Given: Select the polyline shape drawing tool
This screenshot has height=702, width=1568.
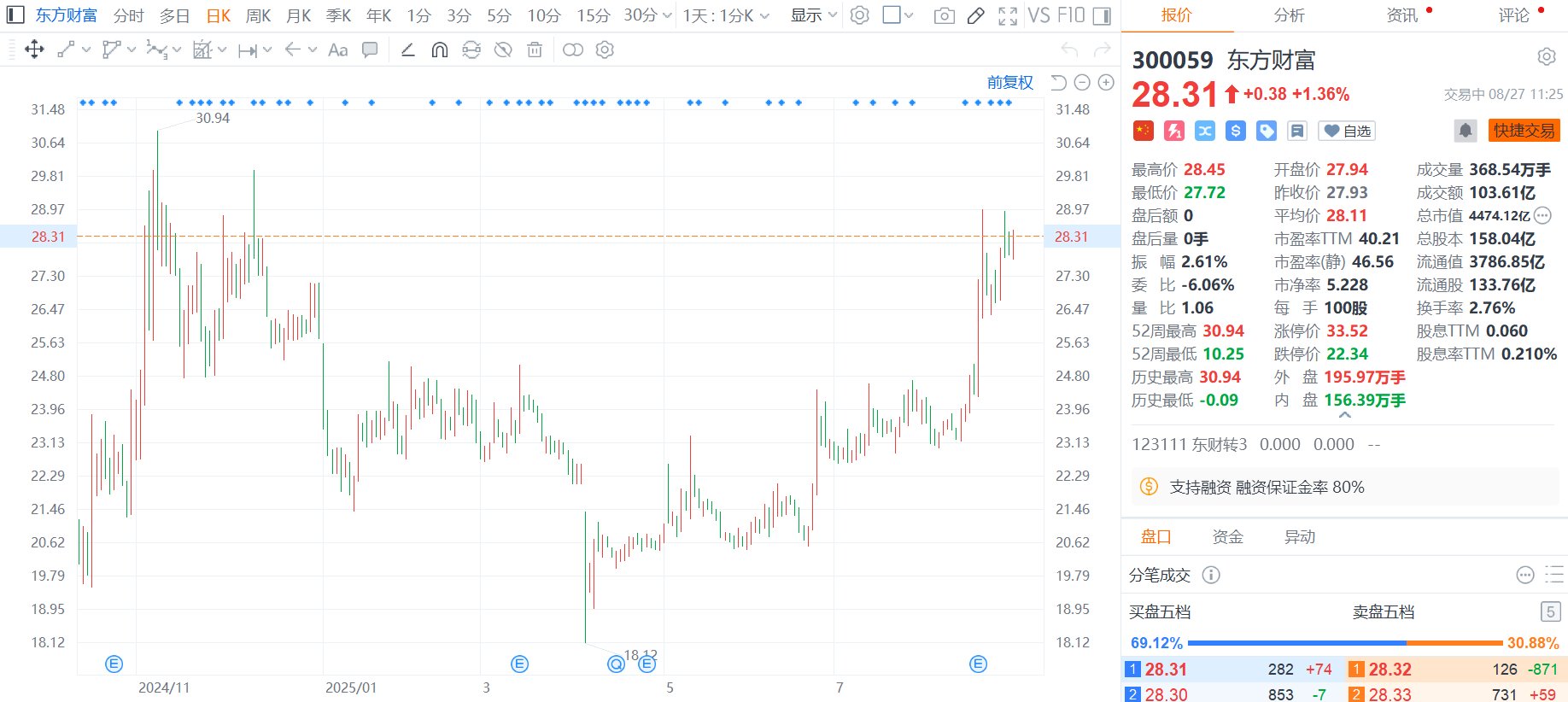Looking at the screenshot, I should pos(111,50).
